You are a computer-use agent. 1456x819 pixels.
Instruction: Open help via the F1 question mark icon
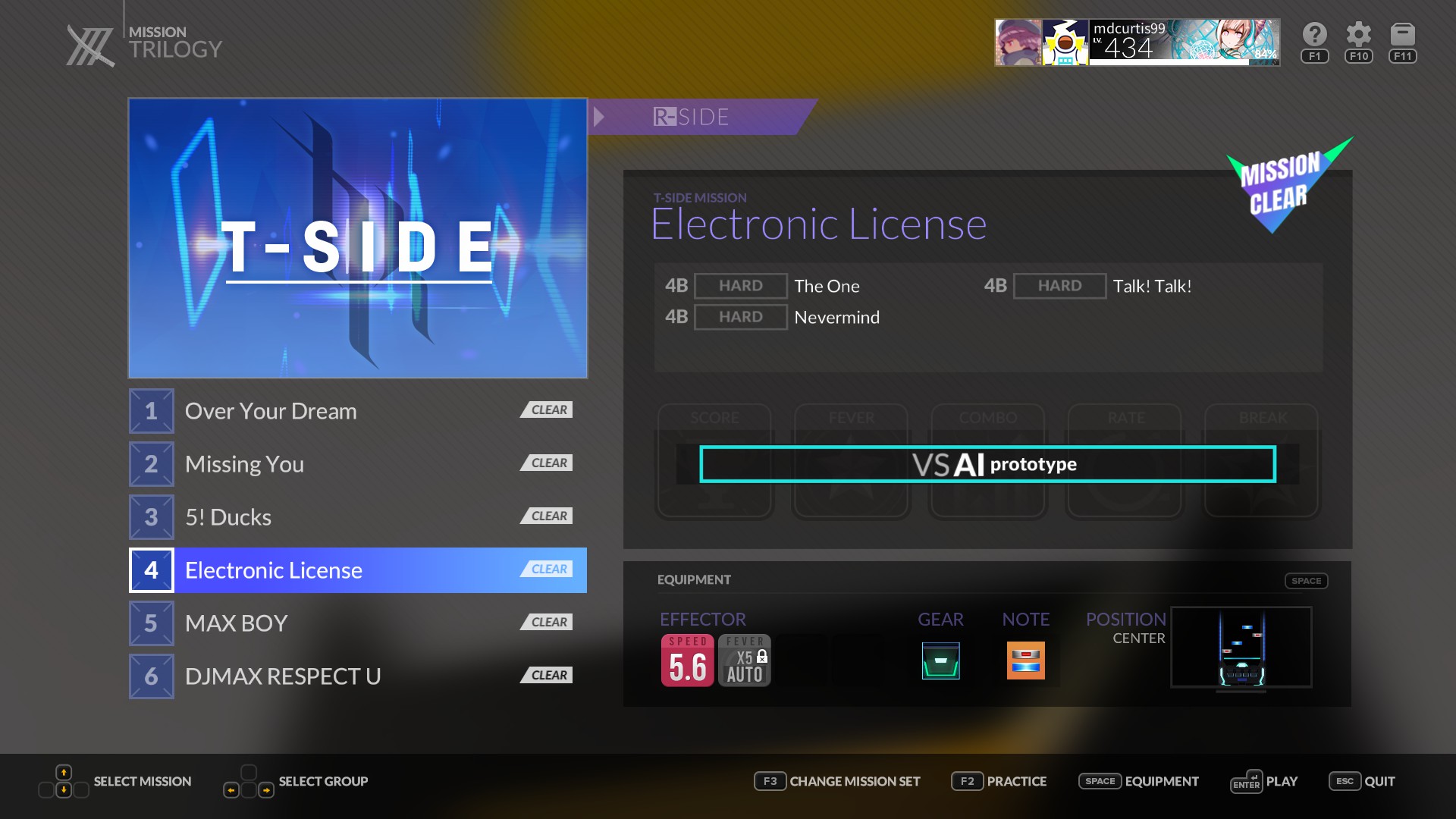coord(1314,35)
